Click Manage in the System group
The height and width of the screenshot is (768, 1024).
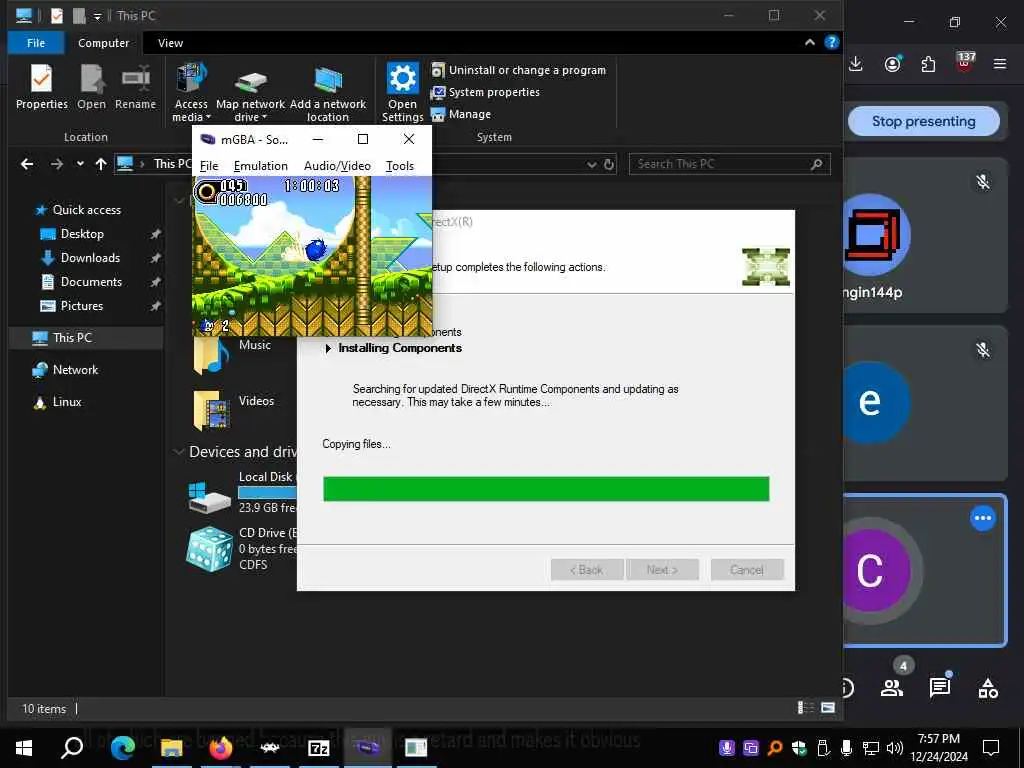461,114
